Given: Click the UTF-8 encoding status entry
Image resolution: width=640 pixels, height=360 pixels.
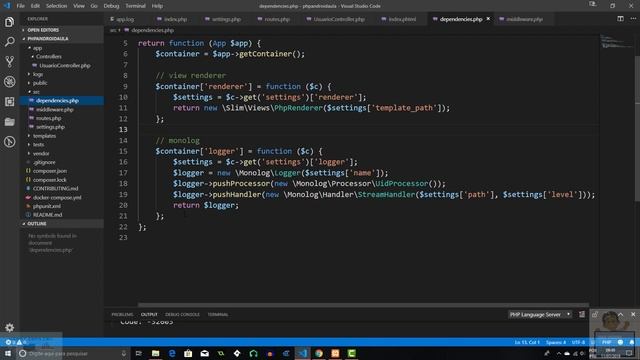Looking at the screenshot, I should click(x=578, y=342).
